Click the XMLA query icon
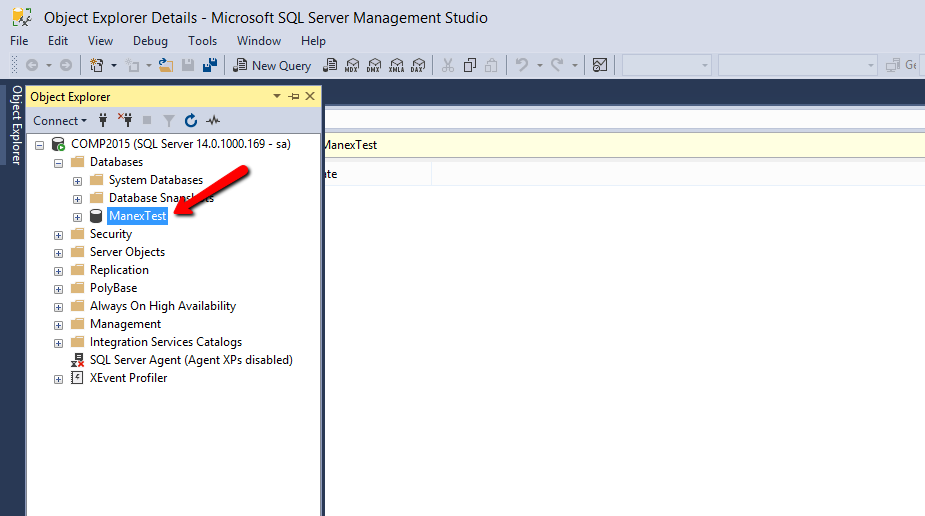Viewport: 925px width, 516px height. [x=396, y=65]
